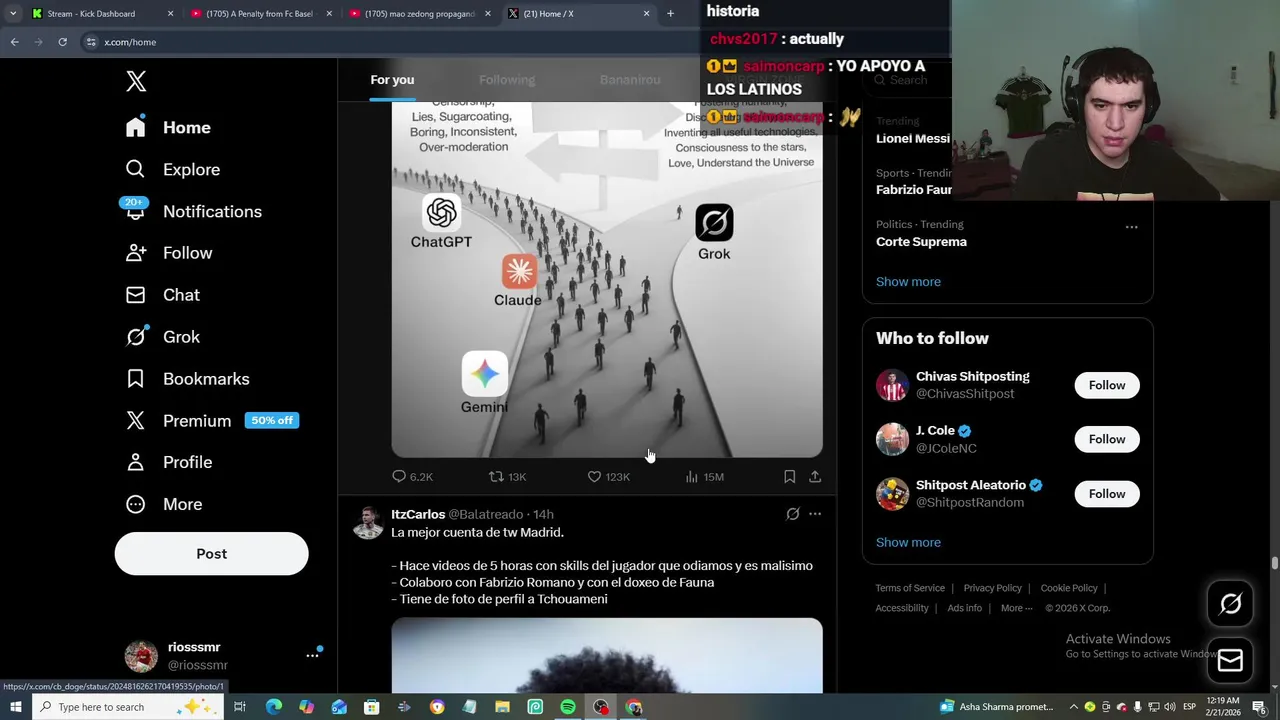Share the AI crossroads post
The image size is (1280, 720).
point(815,477)
